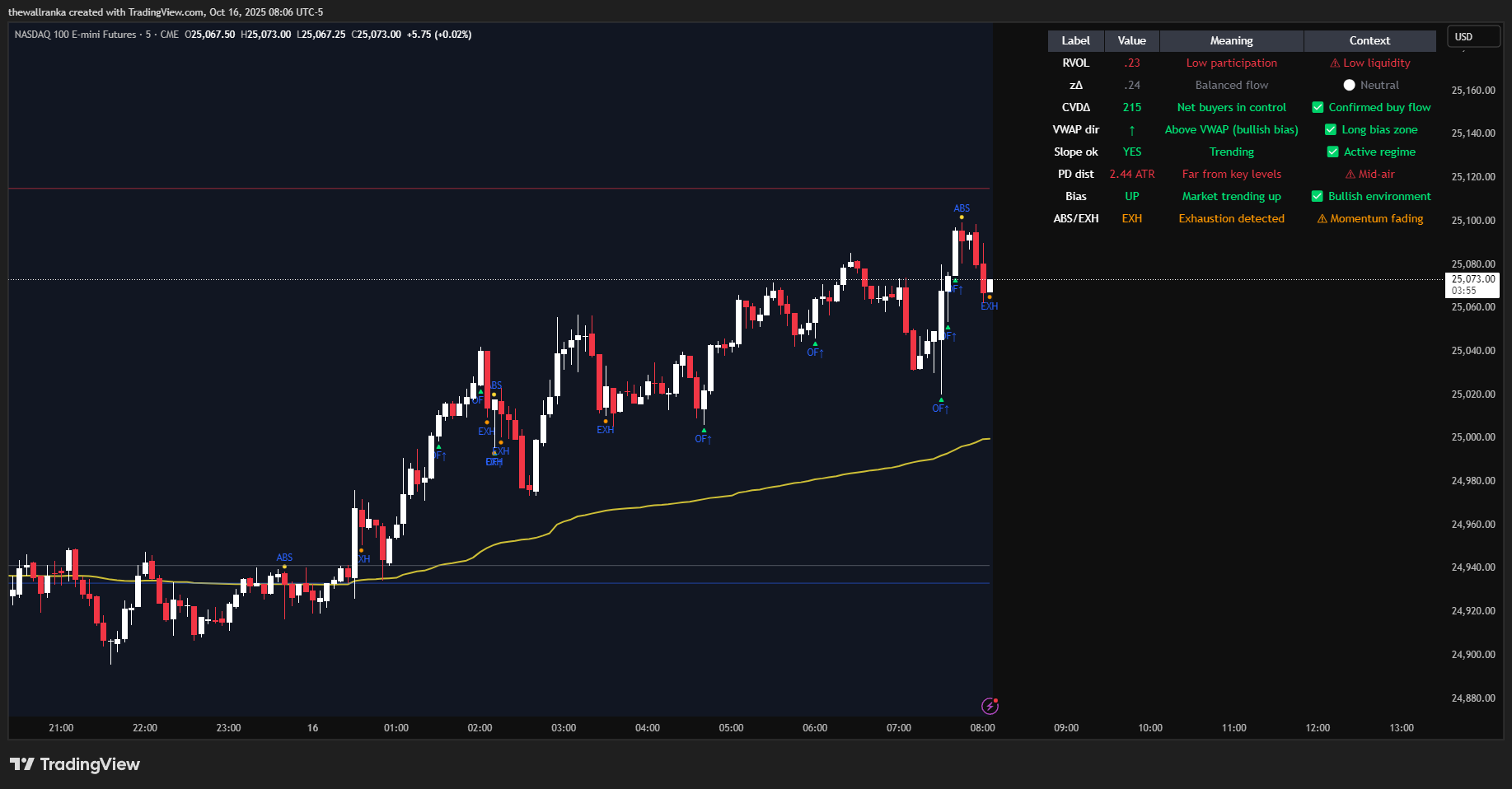Click the NASDAQ 100 E-mini Futures symbol title

coord(75,35)
